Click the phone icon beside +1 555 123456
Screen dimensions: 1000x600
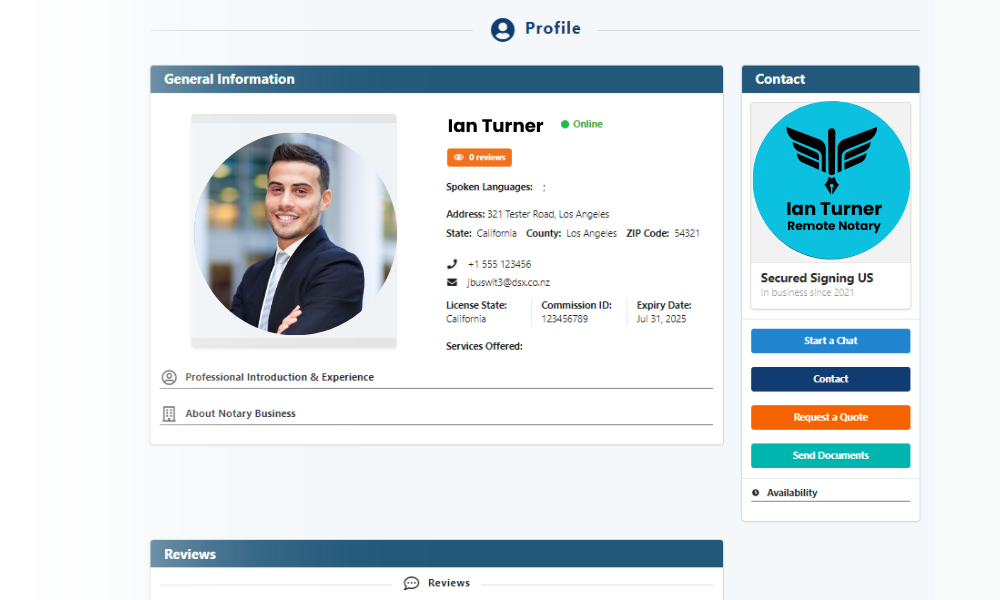[x=452, y=264]
